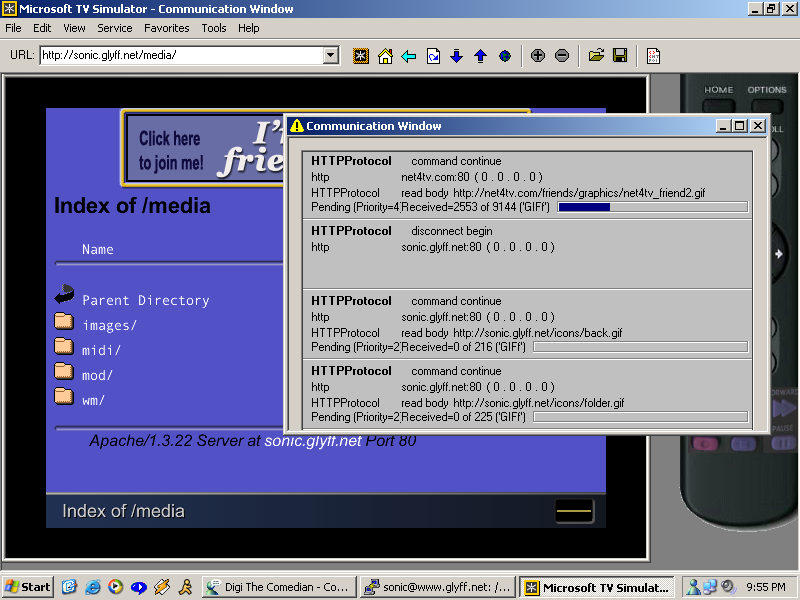Open the images/ directory link

[109, 325]
